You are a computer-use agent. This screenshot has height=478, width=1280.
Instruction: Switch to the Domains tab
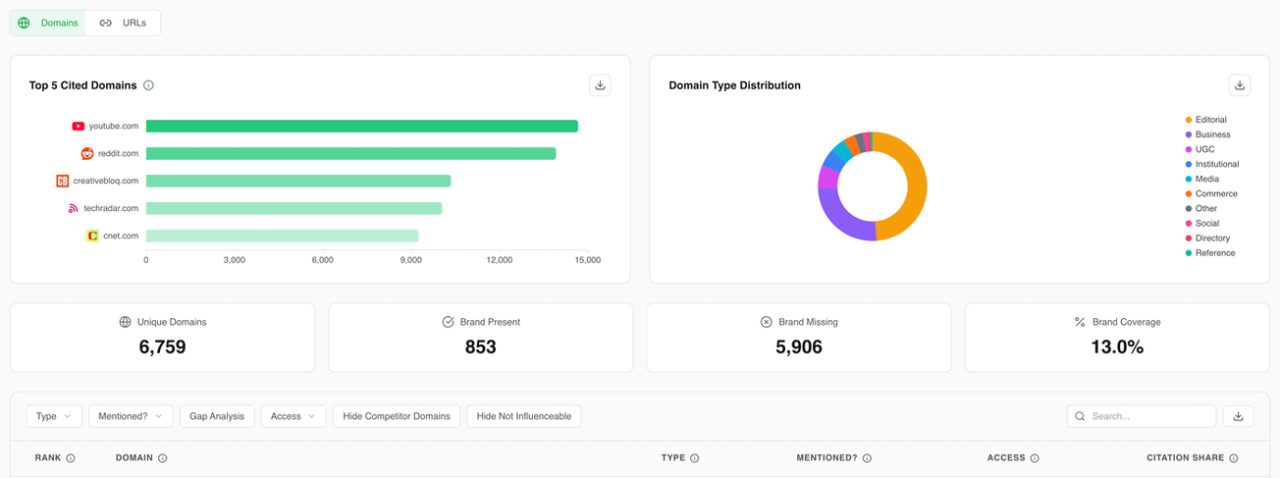[x=48, y=23]
